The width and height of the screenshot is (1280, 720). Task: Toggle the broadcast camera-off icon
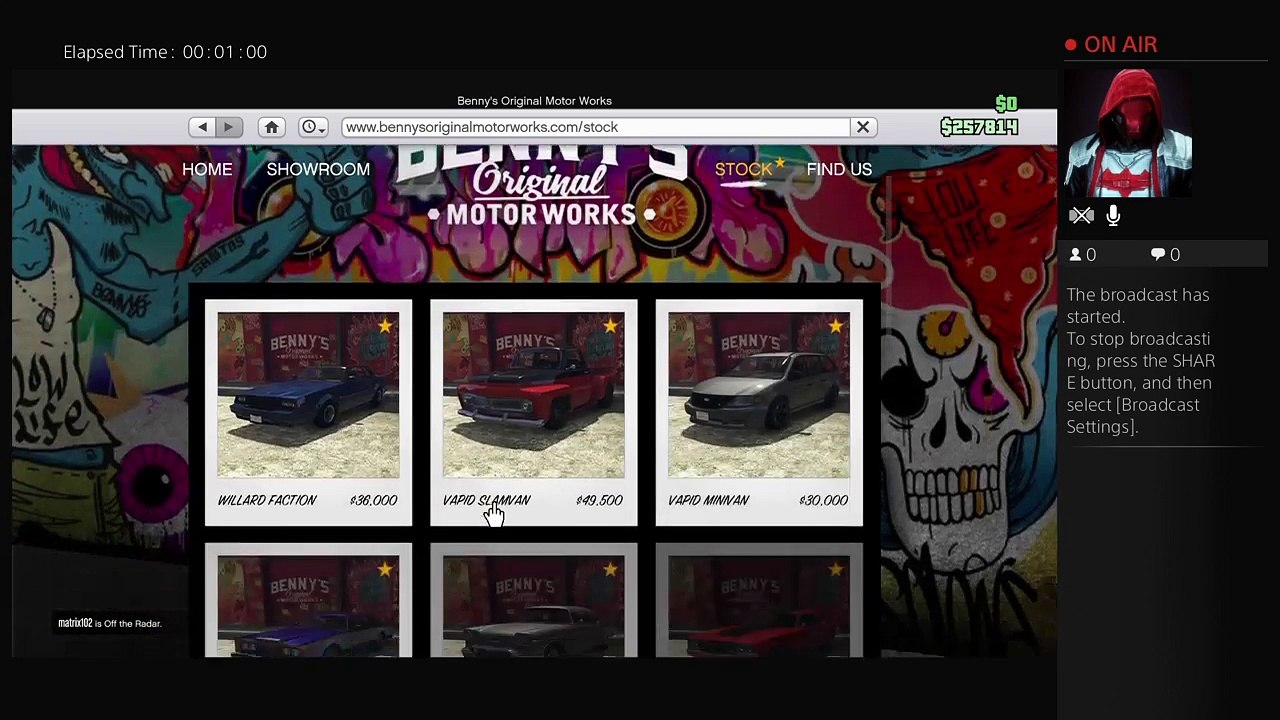coord(1081,215)
